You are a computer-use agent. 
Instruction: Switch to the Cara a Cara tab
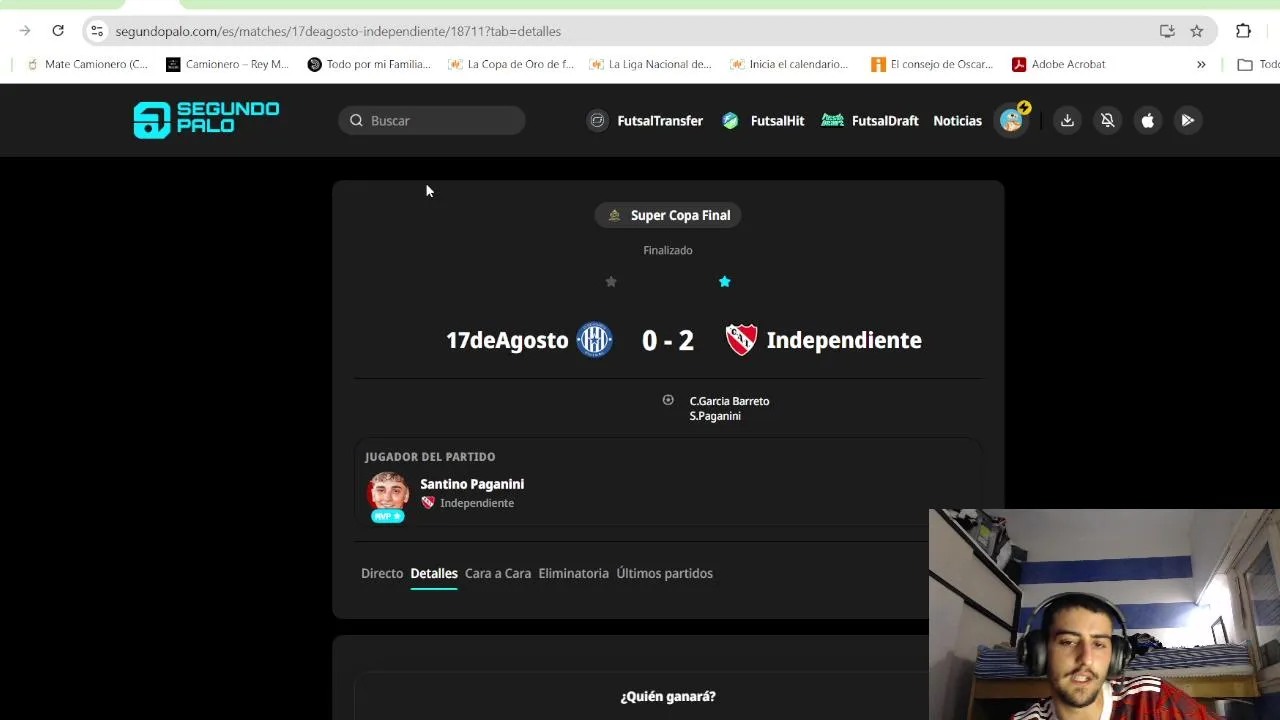pyautogui.click(x=498, y=573)
